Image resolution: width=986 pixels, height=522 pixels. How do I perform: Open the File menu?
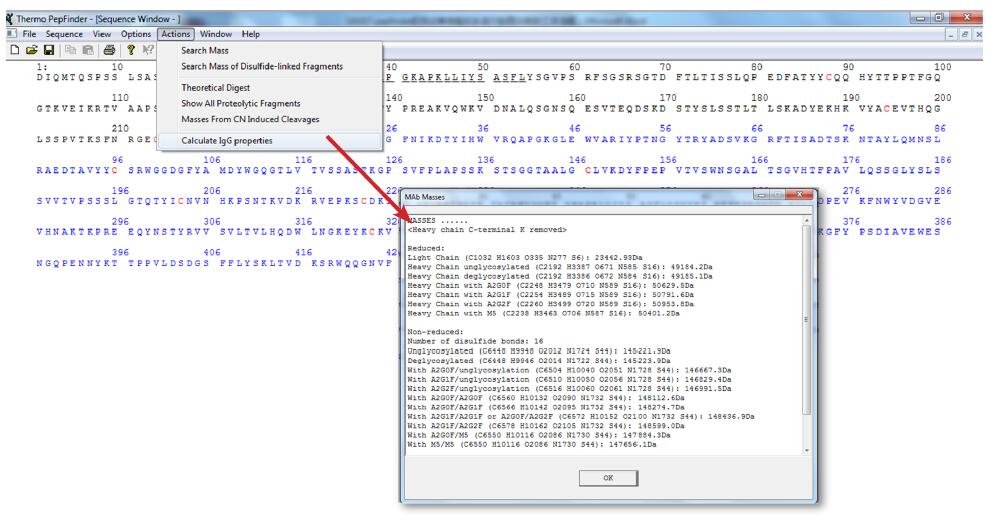click(29, 34)
